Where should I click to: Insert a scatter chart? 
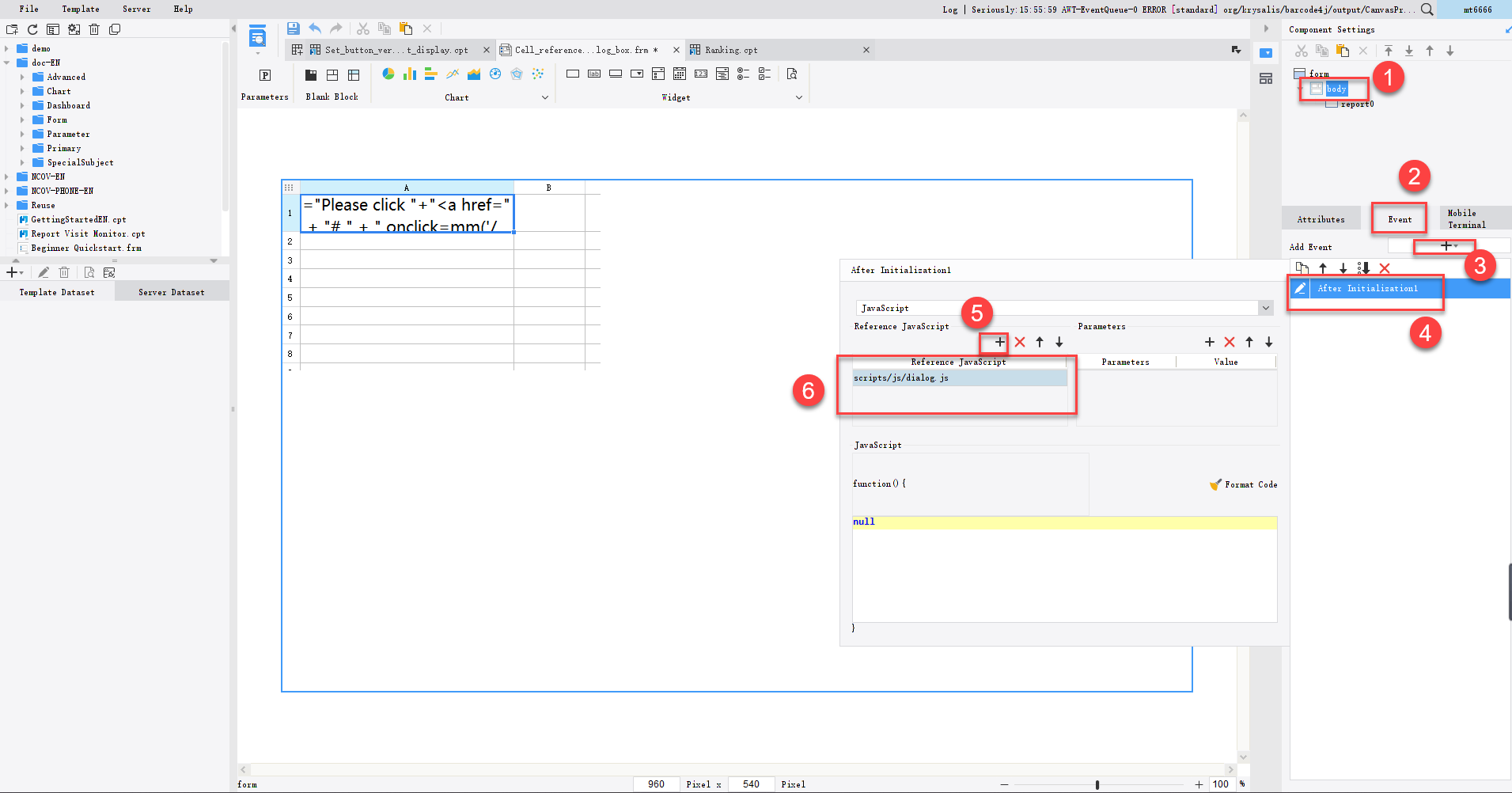tap(538, 74)
